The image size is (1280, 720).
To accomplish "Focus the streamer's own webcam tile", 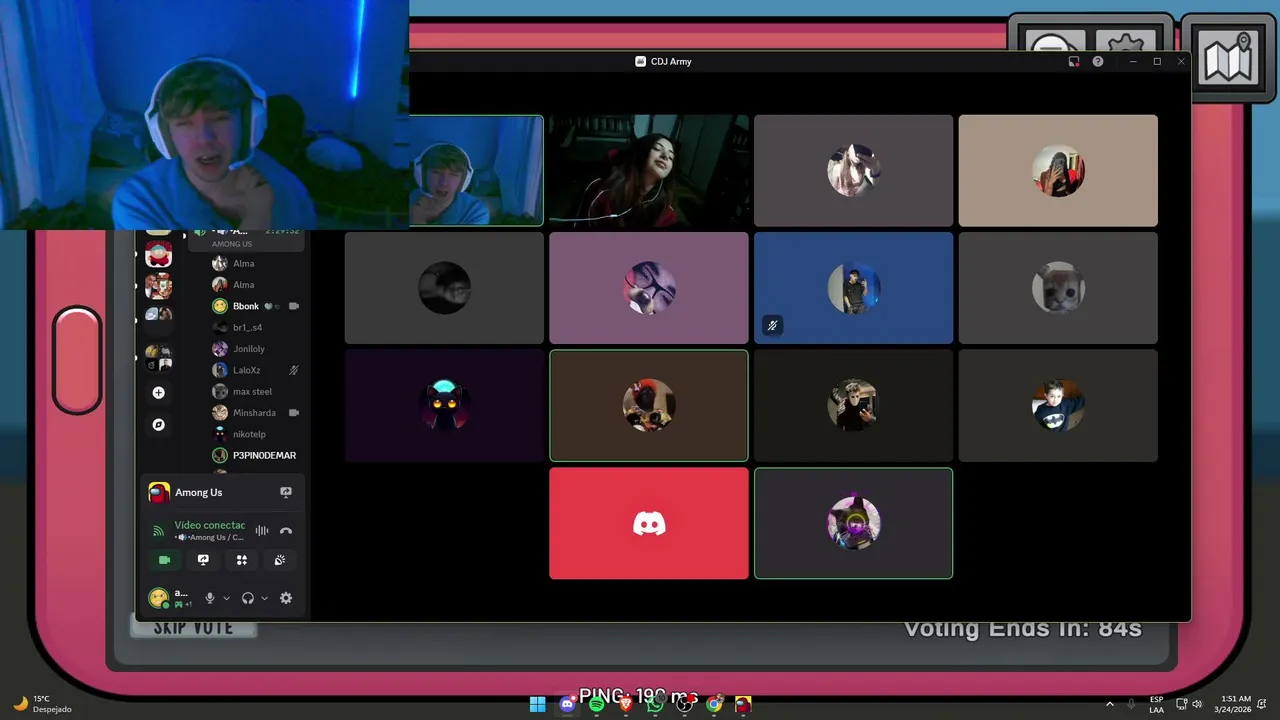I will click(x=476, y=171).
